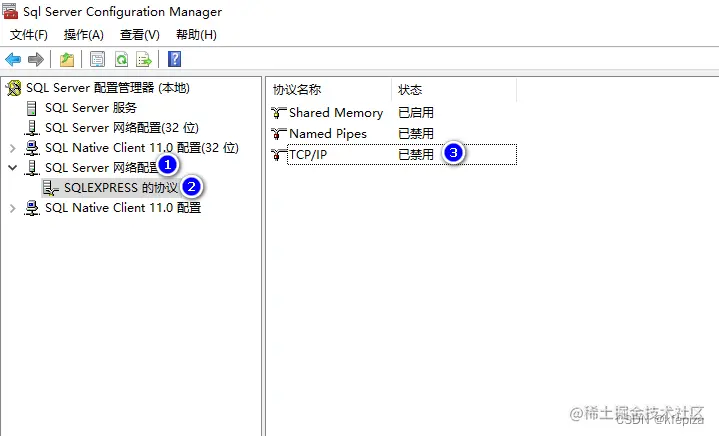Click the SQL Server 网络配置(32 位) icon
The image size is (719, 436).
32,128
